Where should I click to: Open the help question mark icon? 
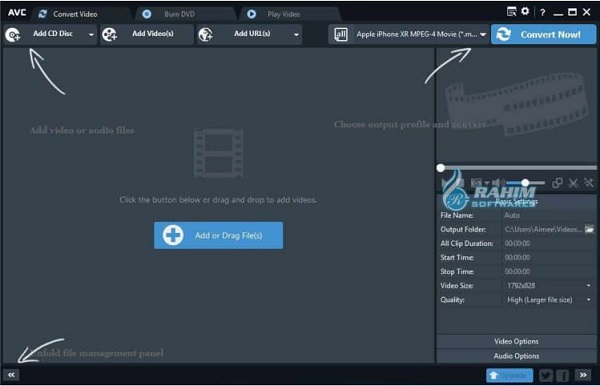point(542,13)
